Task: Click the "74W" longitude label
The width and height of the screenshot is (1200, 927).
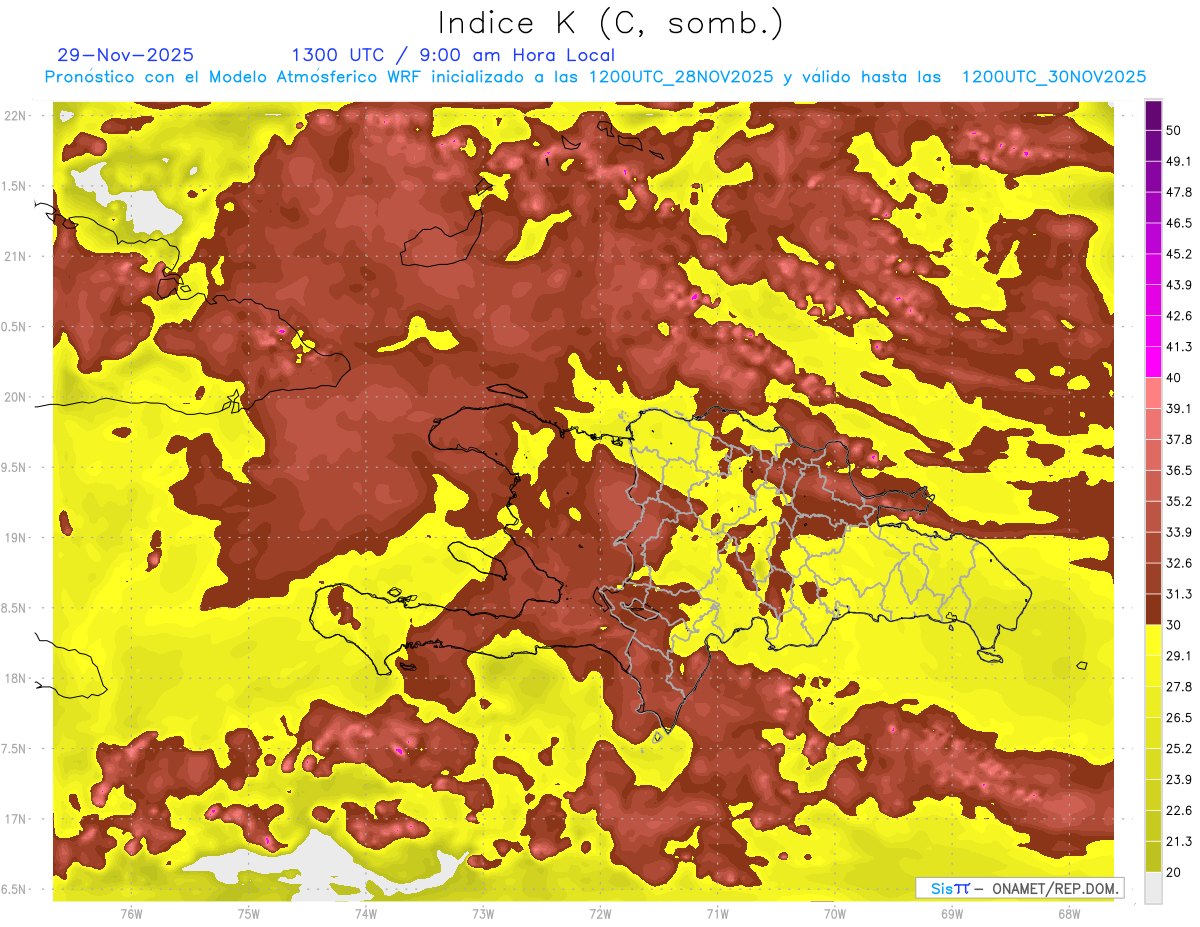Action: point(365,913)
